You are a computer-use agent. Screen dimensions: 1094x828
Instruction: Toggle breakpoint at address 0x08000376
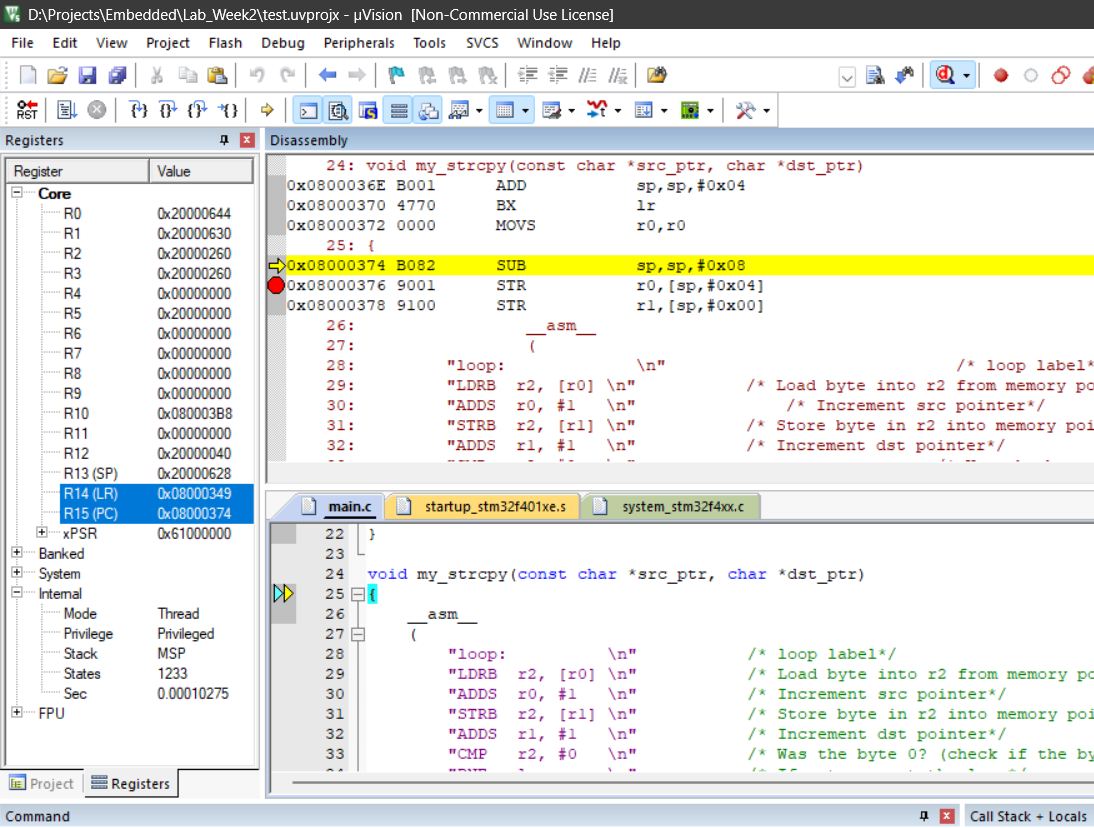276,286
